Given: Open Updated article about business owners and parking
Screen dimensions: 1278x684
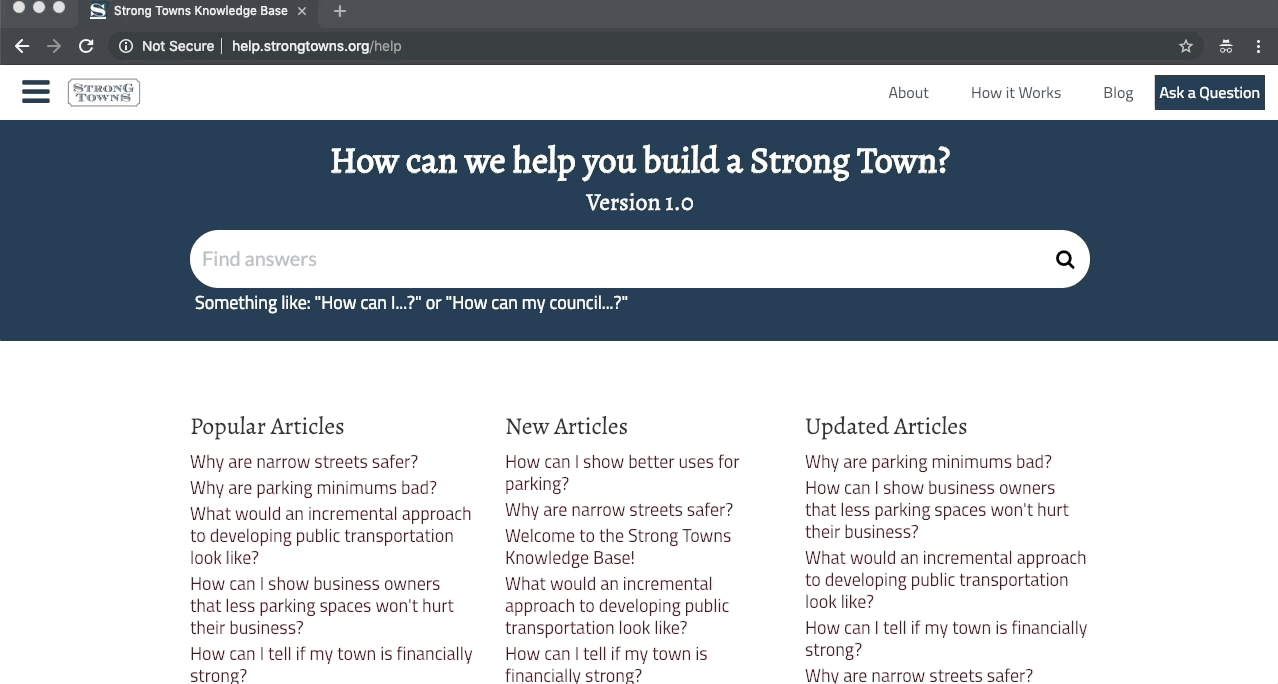Looking at the screenshot, I should pyautogui.click(x=937, y=509).
